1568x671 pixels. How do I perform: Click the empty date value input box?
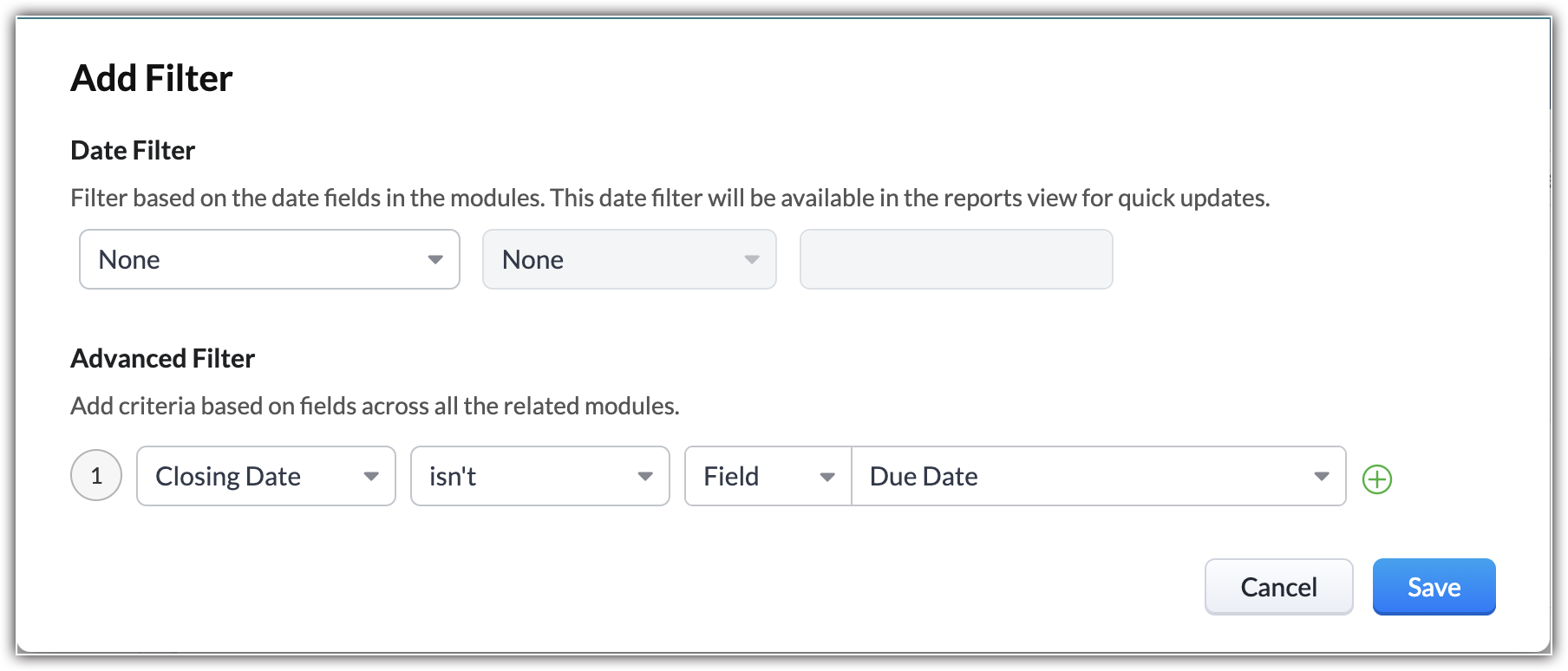957,259
